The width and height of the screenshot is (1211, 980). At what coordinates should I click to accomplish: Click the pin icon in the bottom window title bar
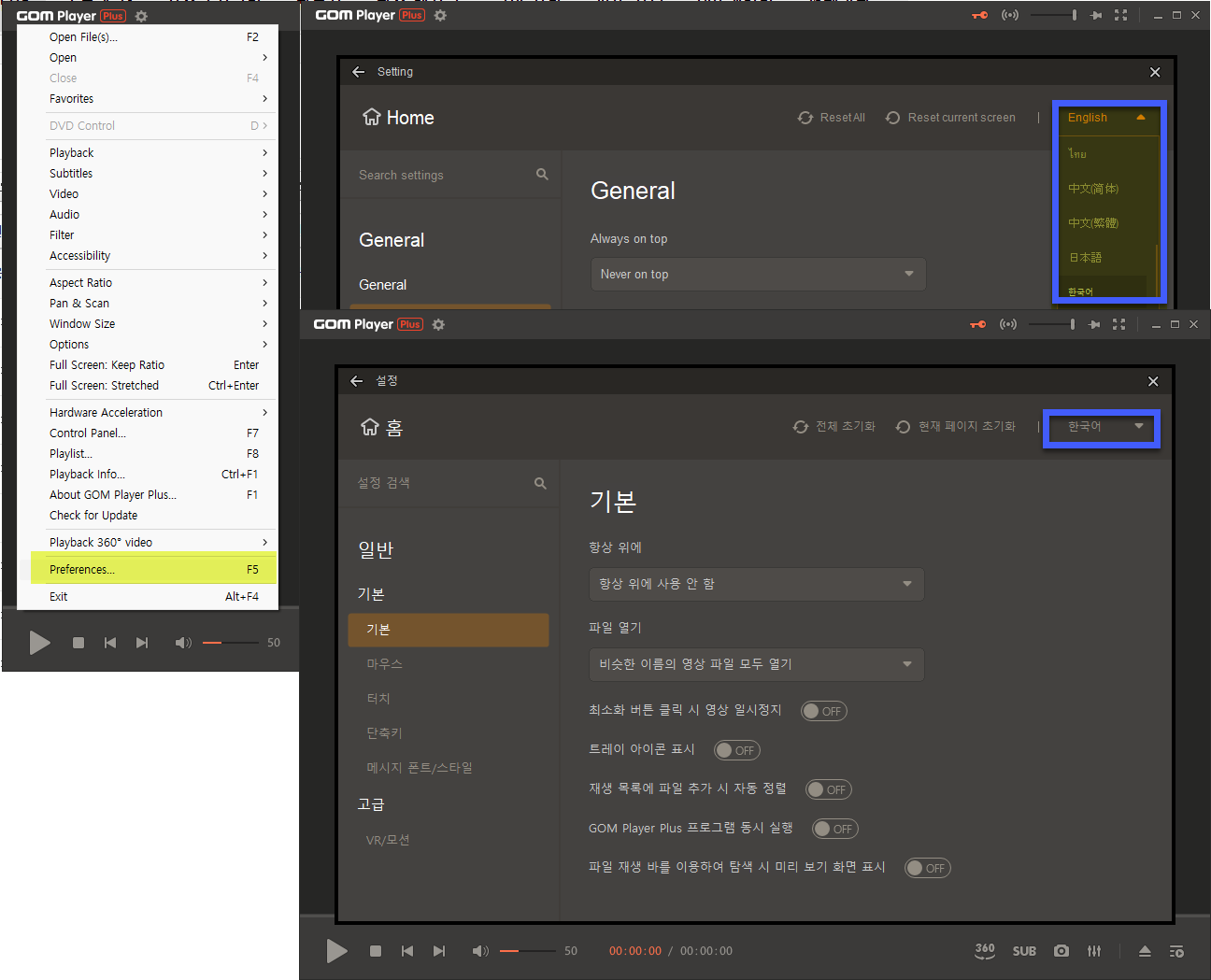coord(1094,324)
